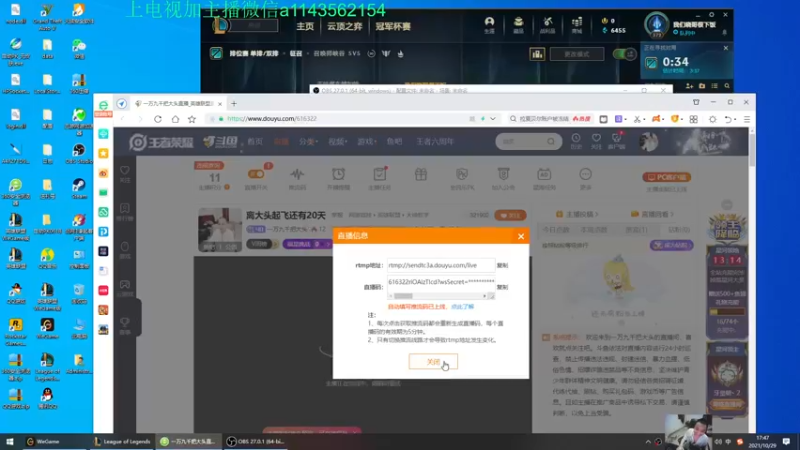Click the Steam desktop icon
Viewport: 800px width, 450px height.
click(79, 188)
